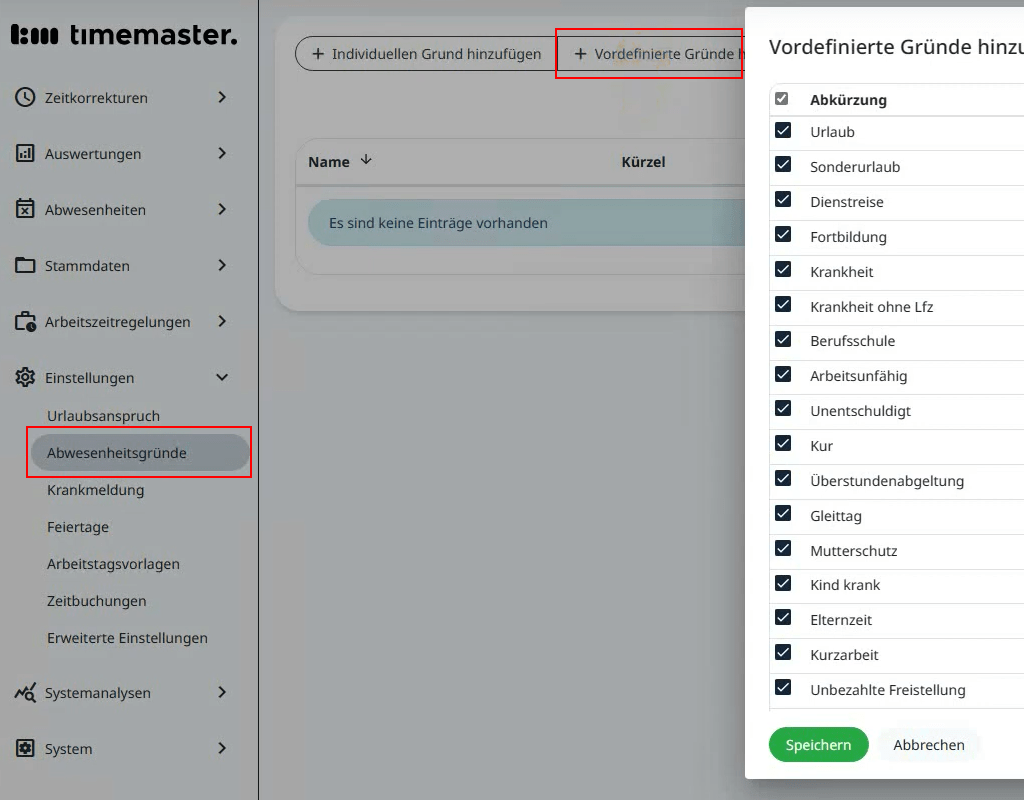1024x800 pixels.
Task: Click the Abwesenheiten calendar icon
Action: (26, 209)
